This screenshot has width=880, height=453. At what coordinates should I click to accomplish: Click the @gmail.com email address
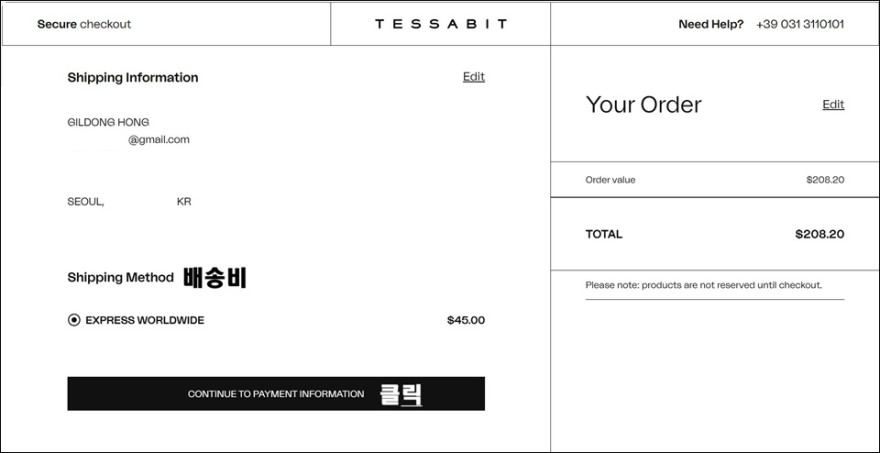(159, 140)
